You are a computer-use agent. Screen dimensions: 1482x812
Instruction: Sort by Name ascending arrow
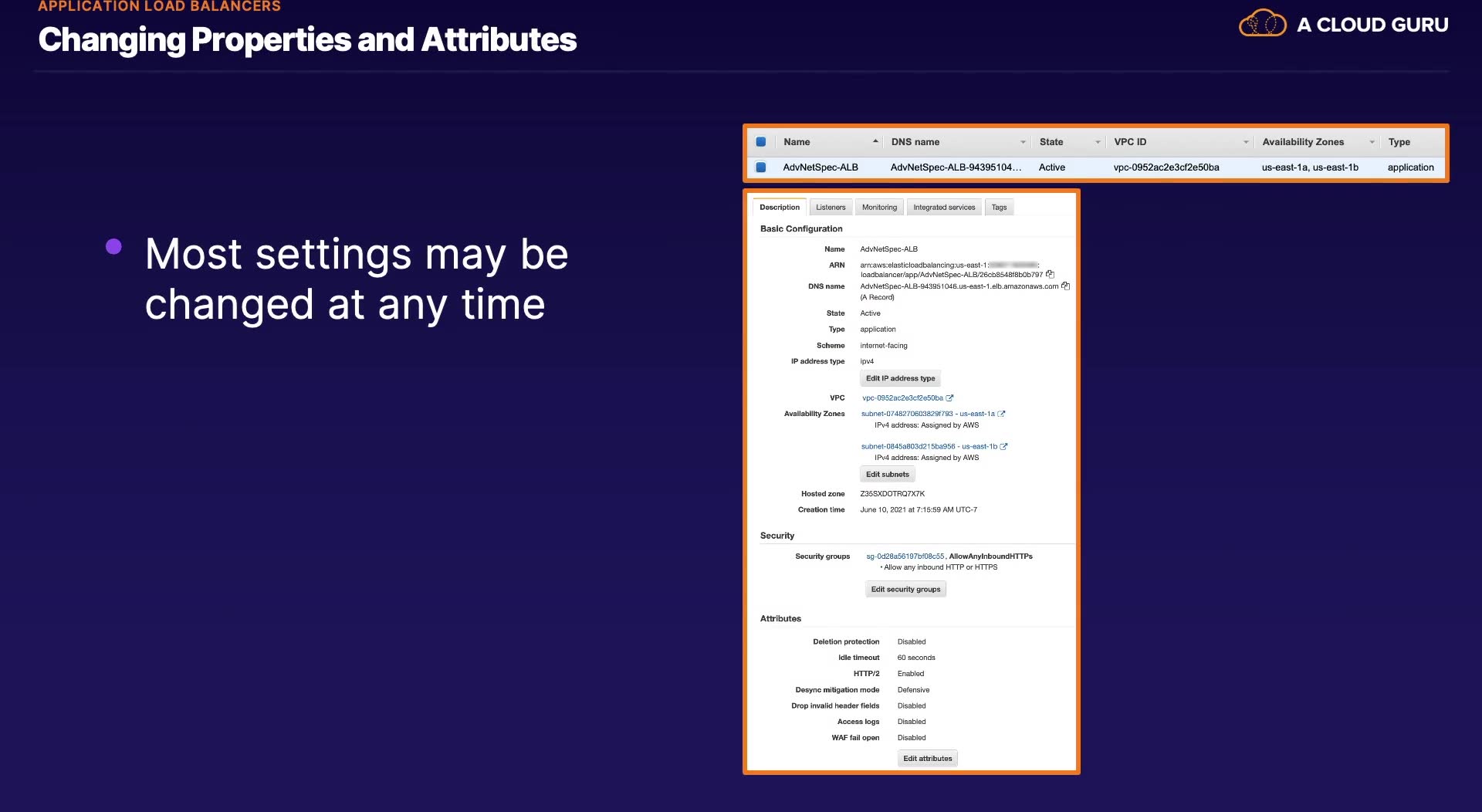point(875,141)
